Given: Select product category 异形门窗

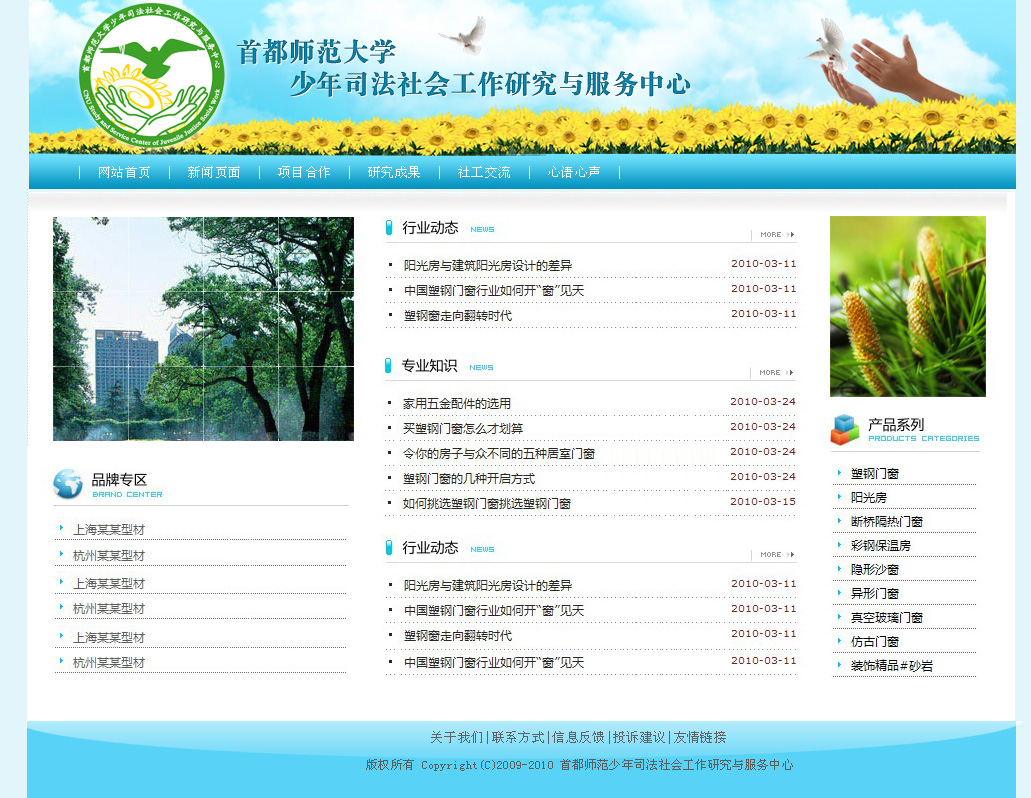Looking at the screenshot, I should coord(875,594).
